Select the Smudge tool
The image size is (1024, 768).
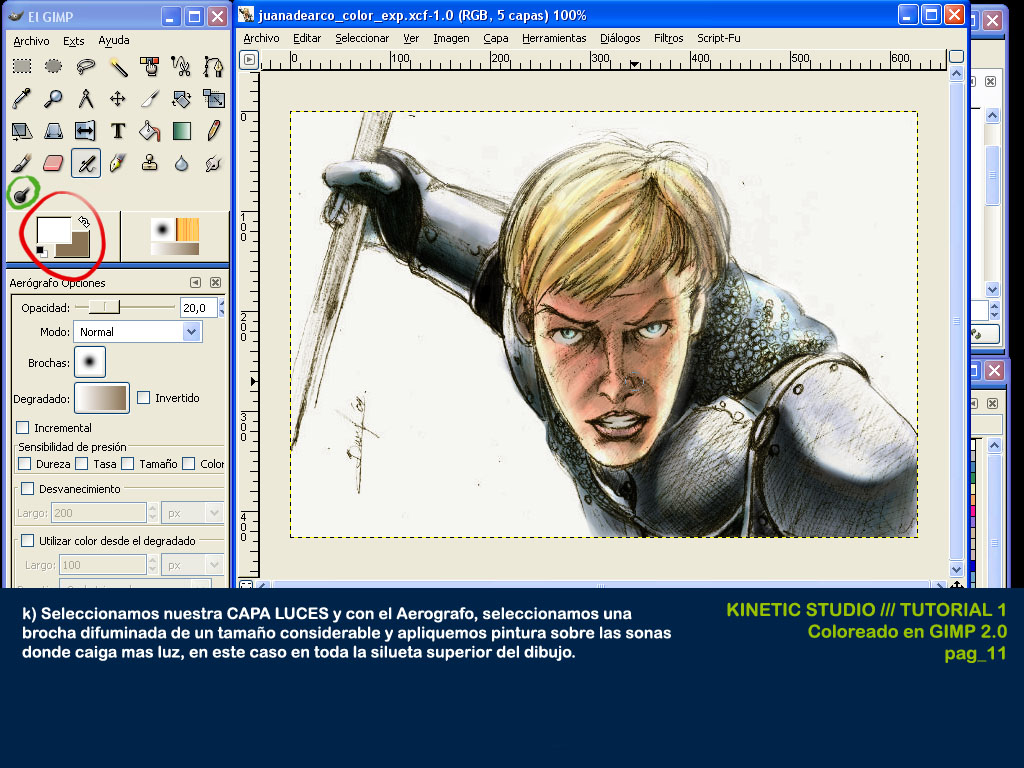pyautogui.click(x=213, y=163)
